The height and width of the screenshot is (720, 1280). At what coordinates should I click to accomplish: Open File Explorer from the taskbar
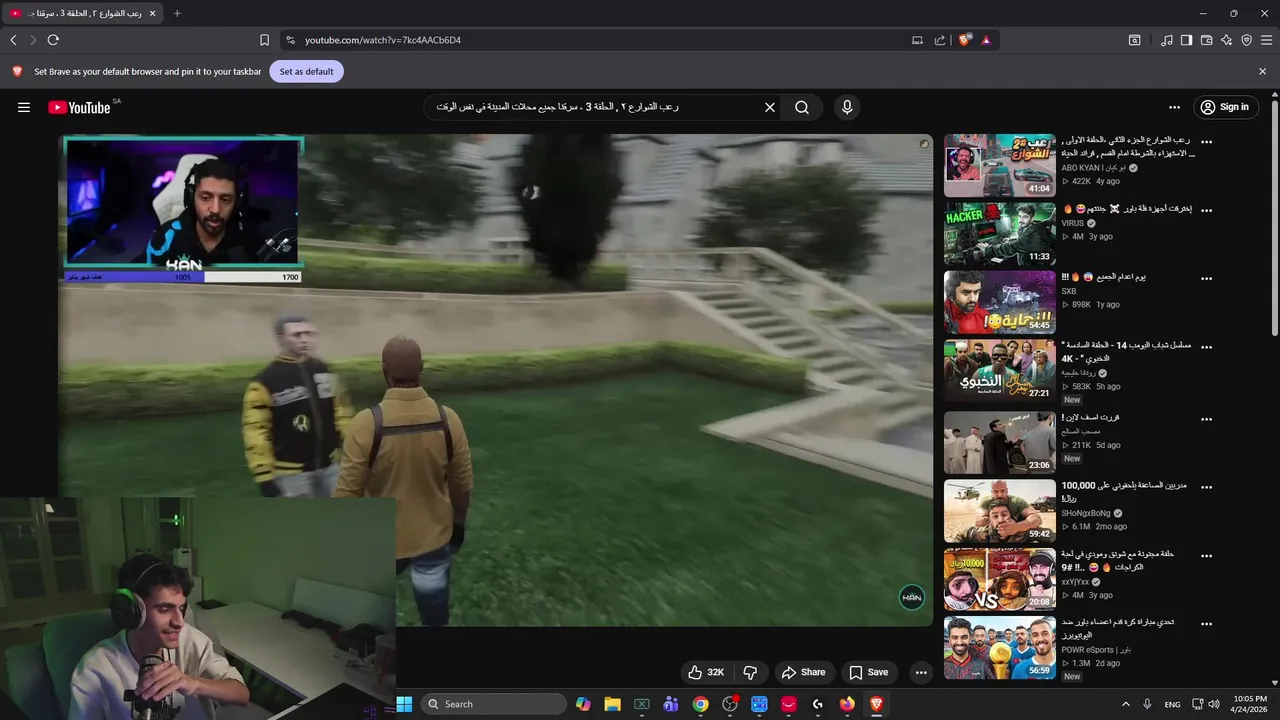pyautogui.click(x=612, y=704)
